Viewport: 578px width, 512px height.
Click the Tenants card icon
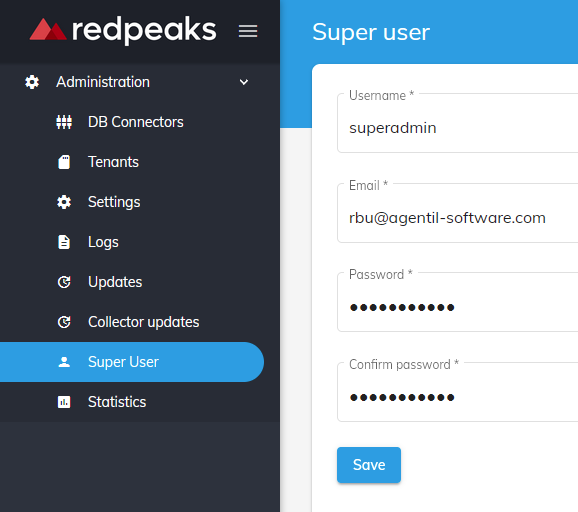(x=64, y=162)
